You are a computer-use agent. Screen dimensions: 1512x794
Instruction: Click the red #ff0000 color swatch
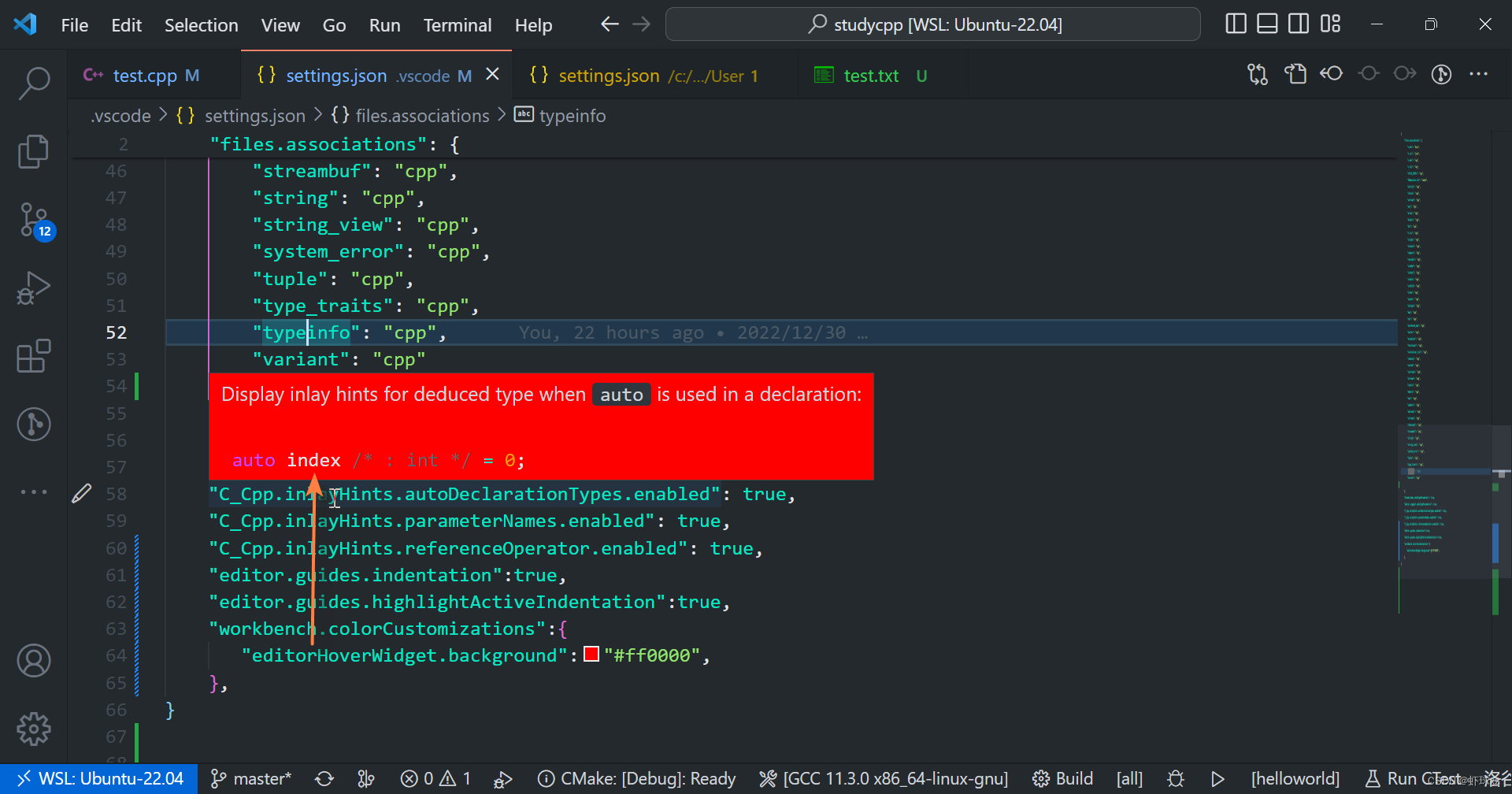(x=591, y=655)
